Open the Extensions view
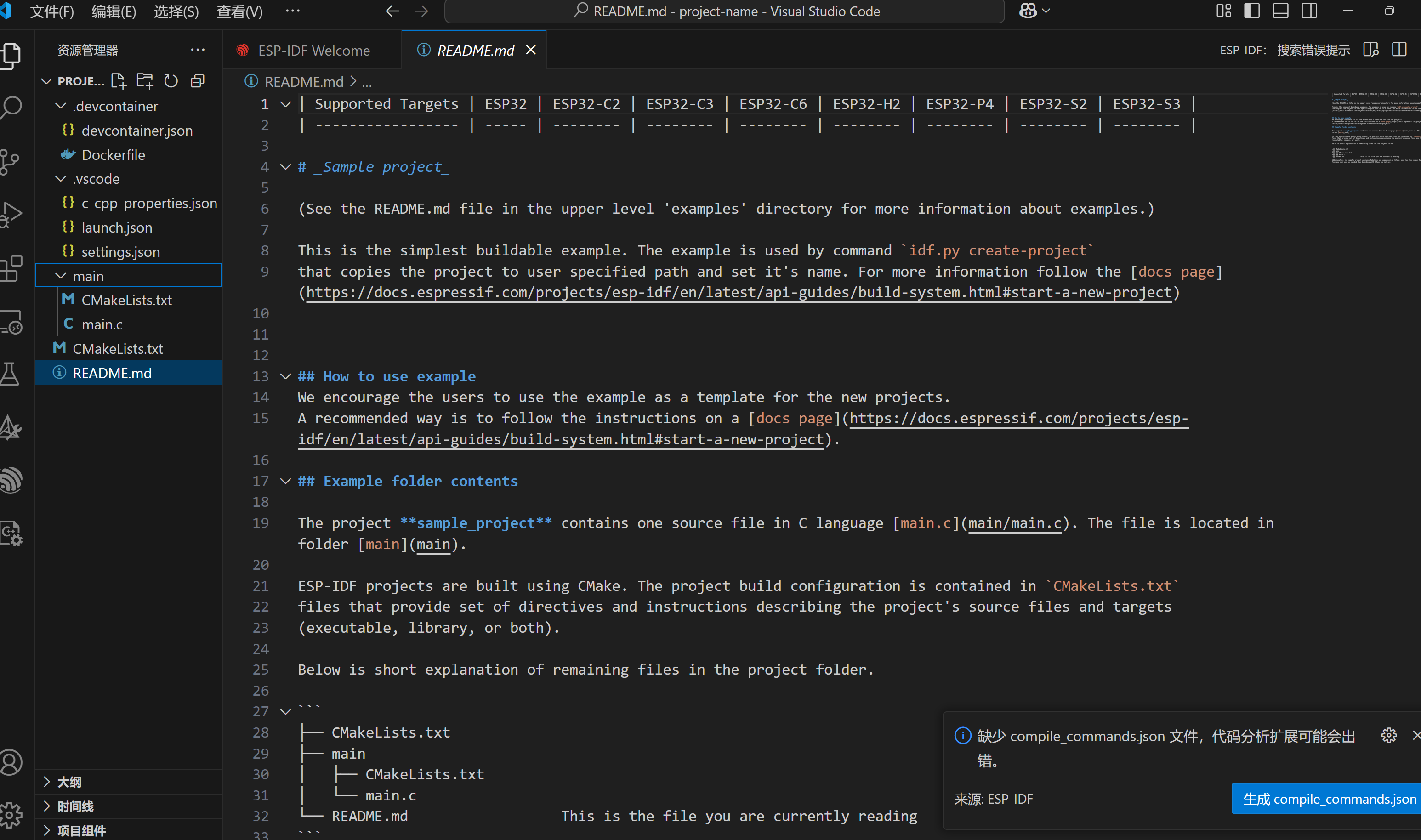 11,268
